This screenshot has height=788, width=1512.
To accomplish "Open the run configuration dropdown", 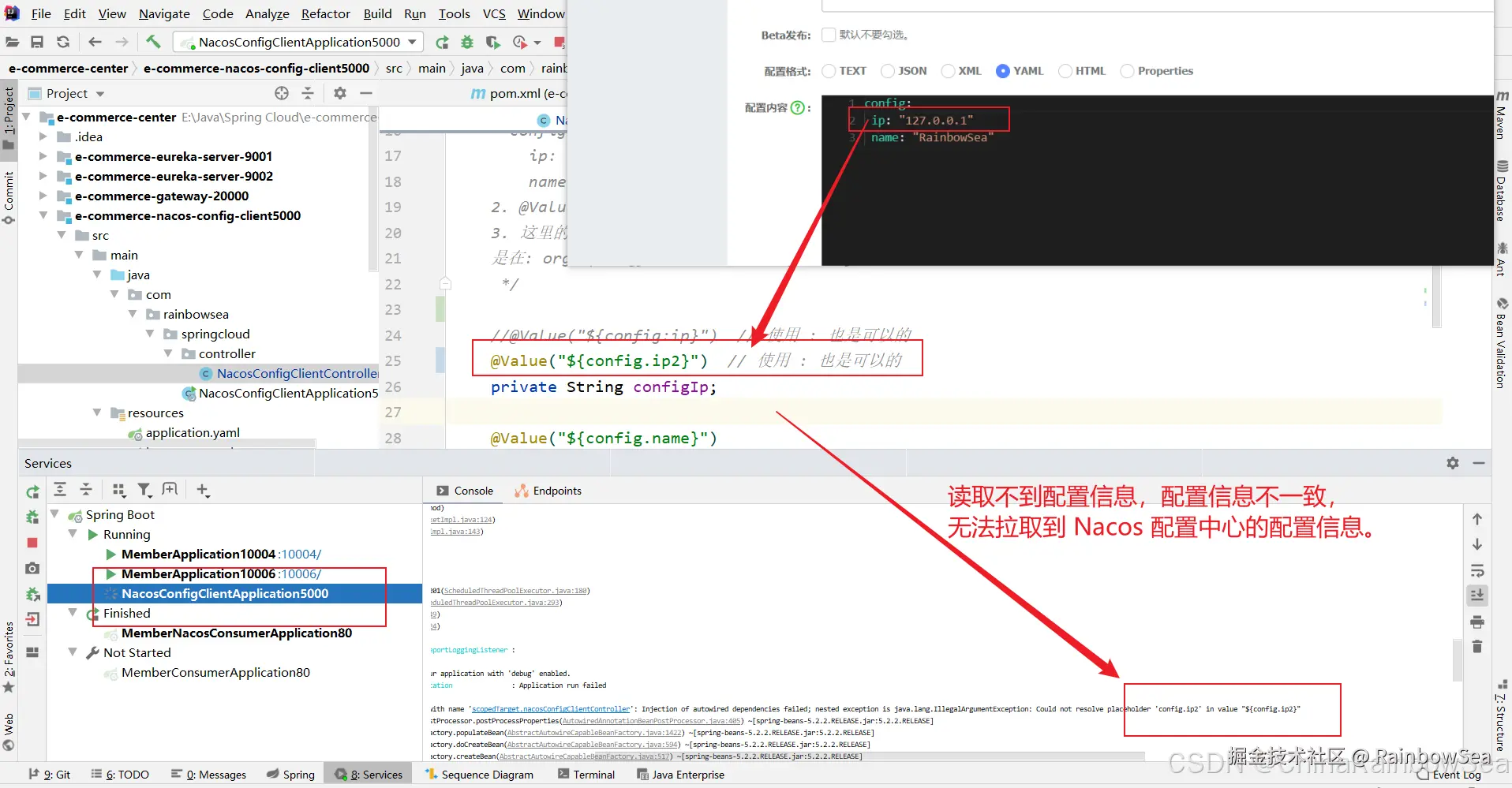I will (x=299, y=42).
